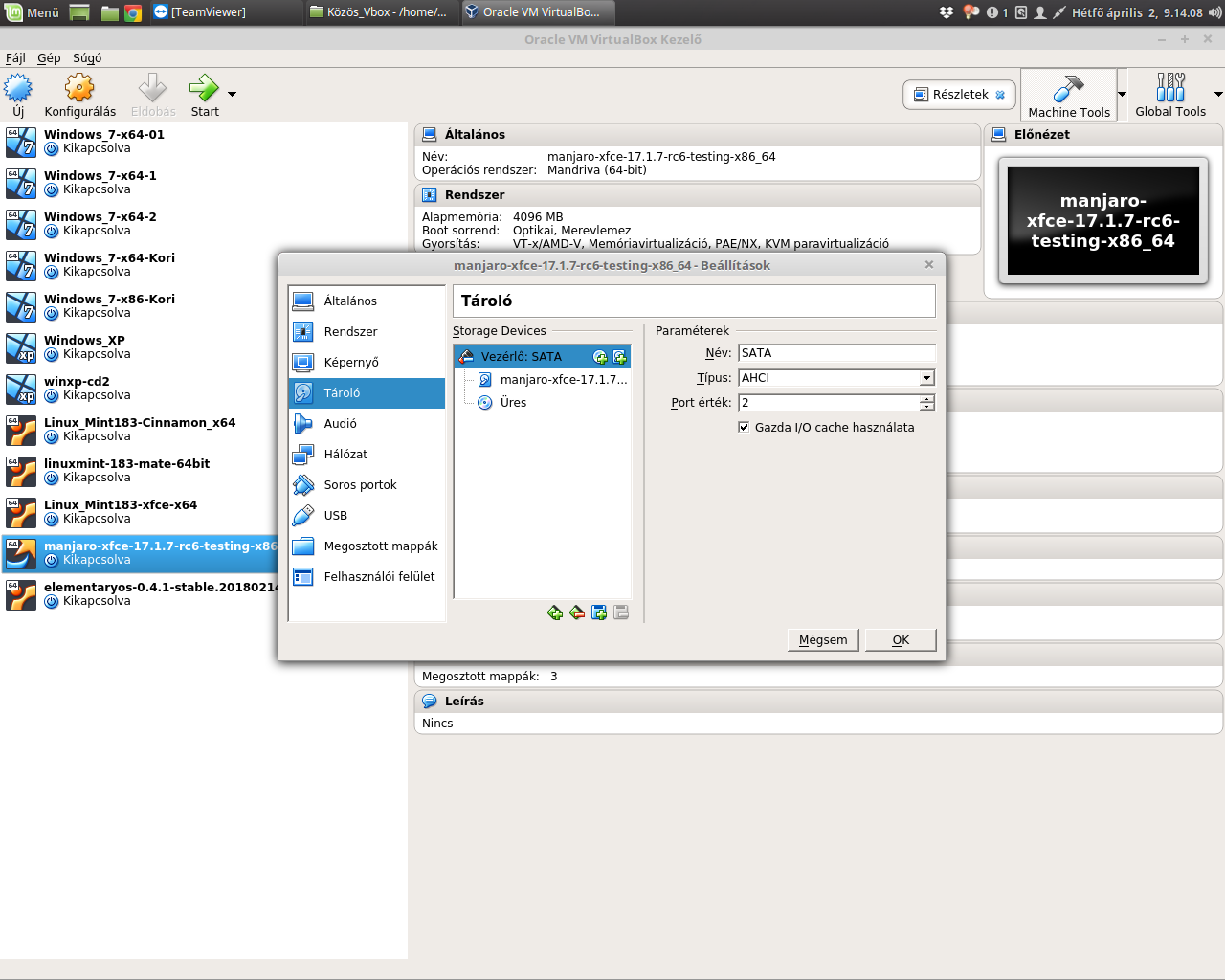The width and height of the screenshot is (1225, 980).
Task: Open the Dropbox tray icon
Action: click(947, 12)
